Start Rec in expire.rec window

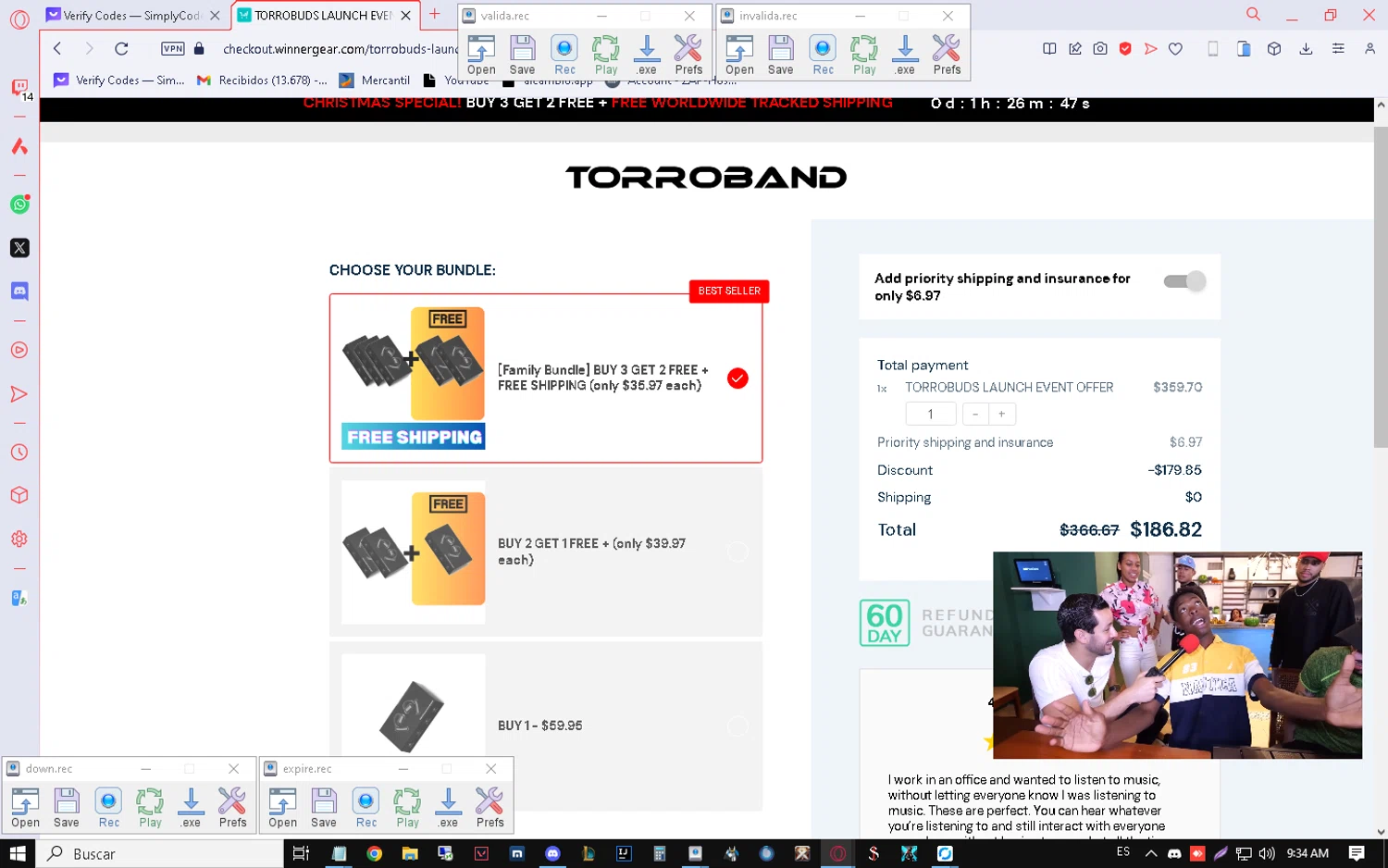pyautogui.click(x=366, y=808)
